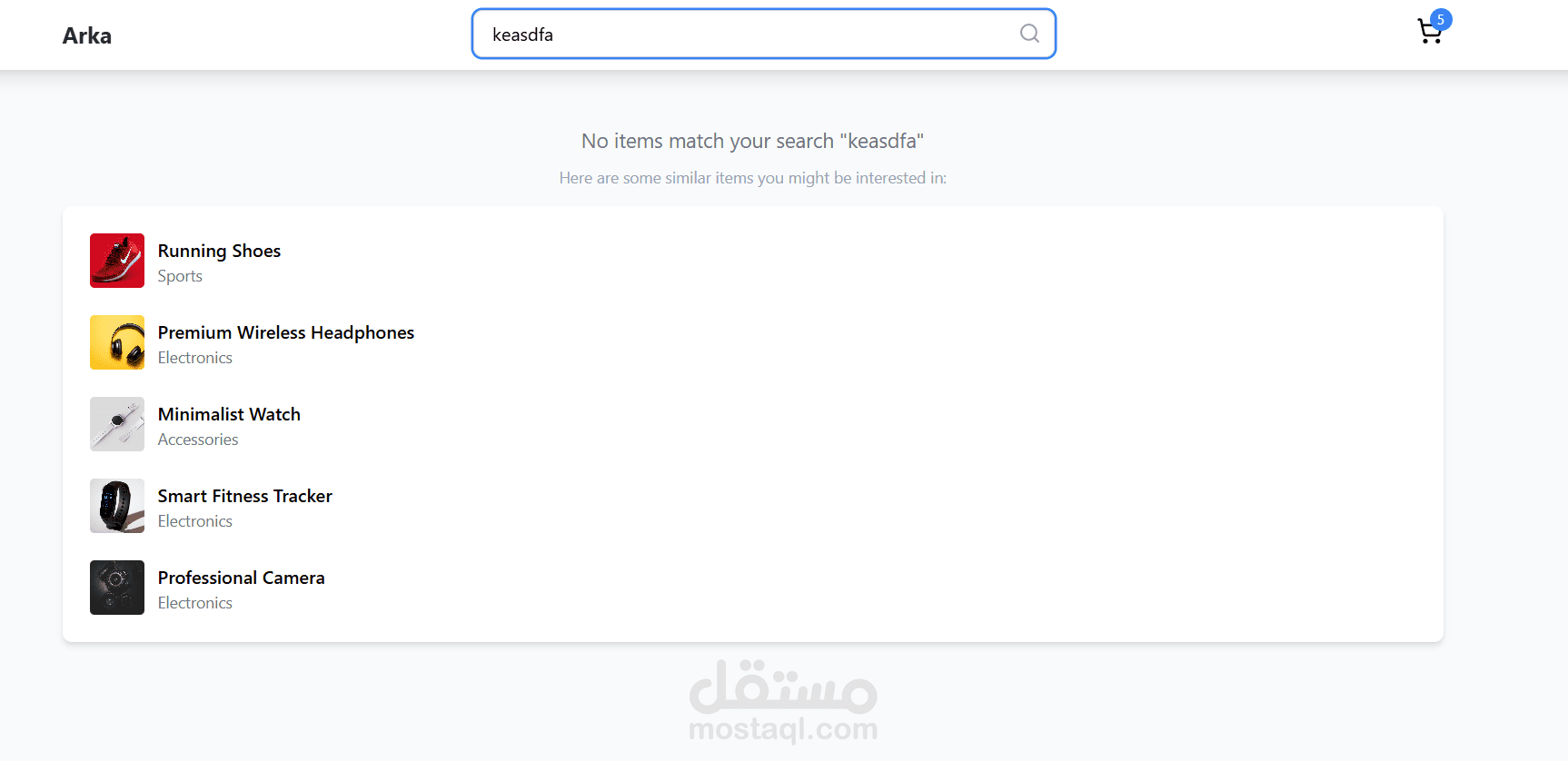Click the Accessories category label
Viewport: 1568px width, 761px height.
tap(198, 440)
